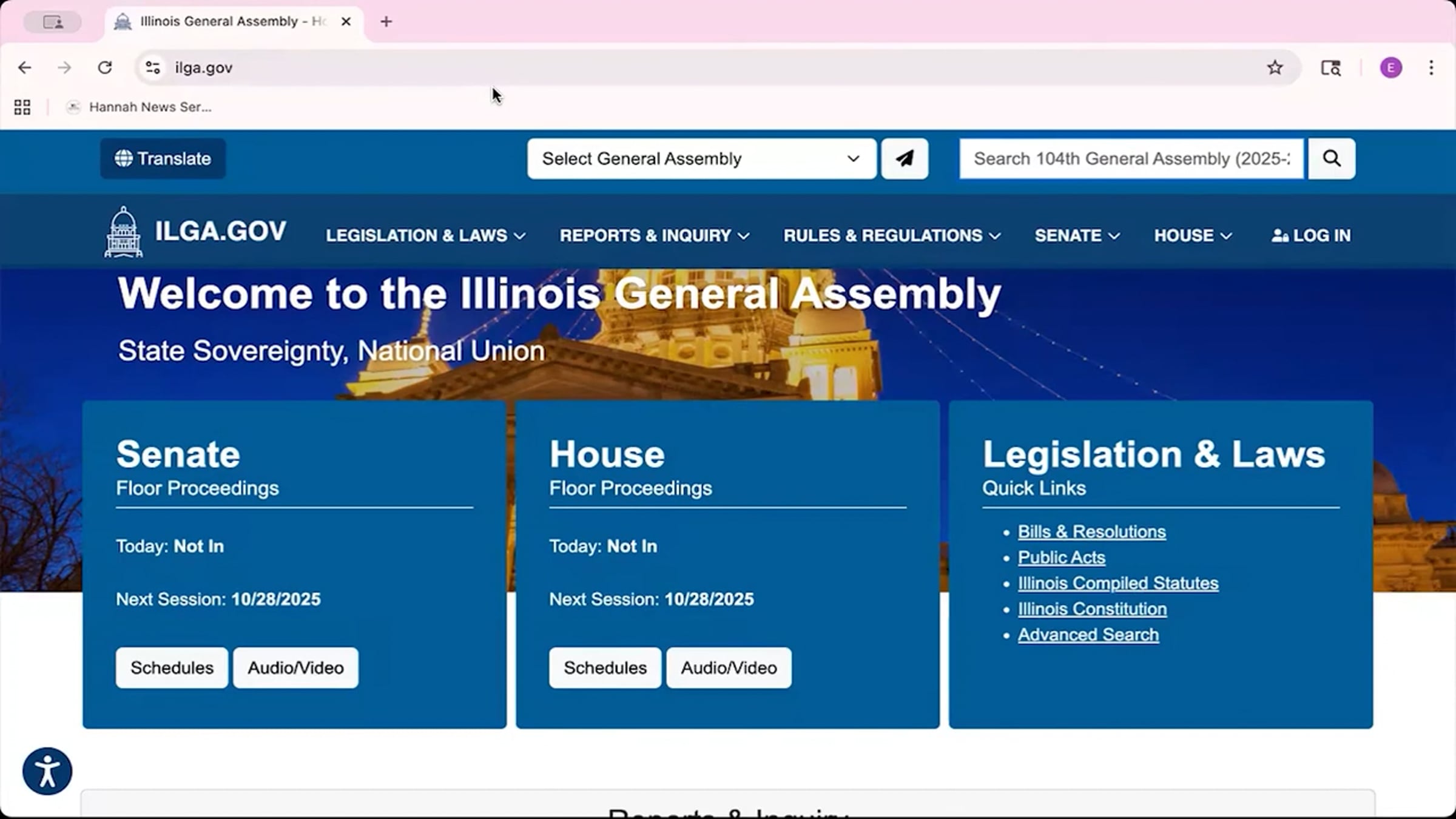This screenshot has width=1456, height=819.
Task: Open the accessibility options icon
Action: pyautogui.click(x=47, y=771)
